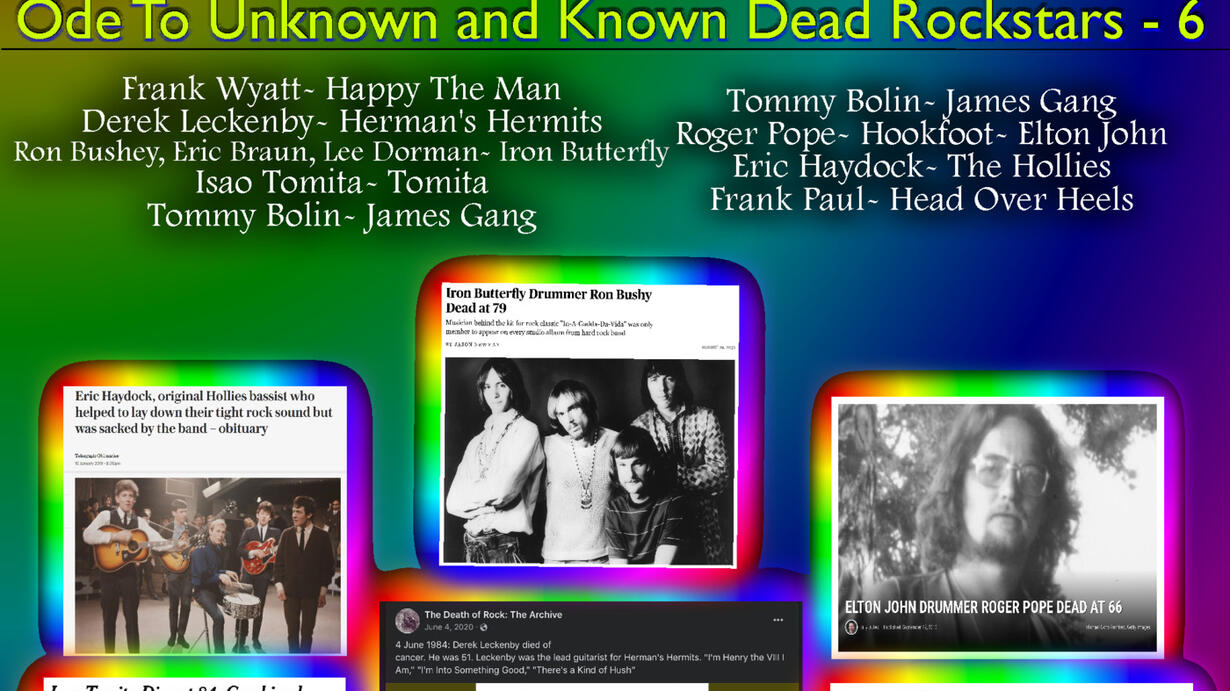Click the globe privacy icon beside June 4, 2020

483,628
